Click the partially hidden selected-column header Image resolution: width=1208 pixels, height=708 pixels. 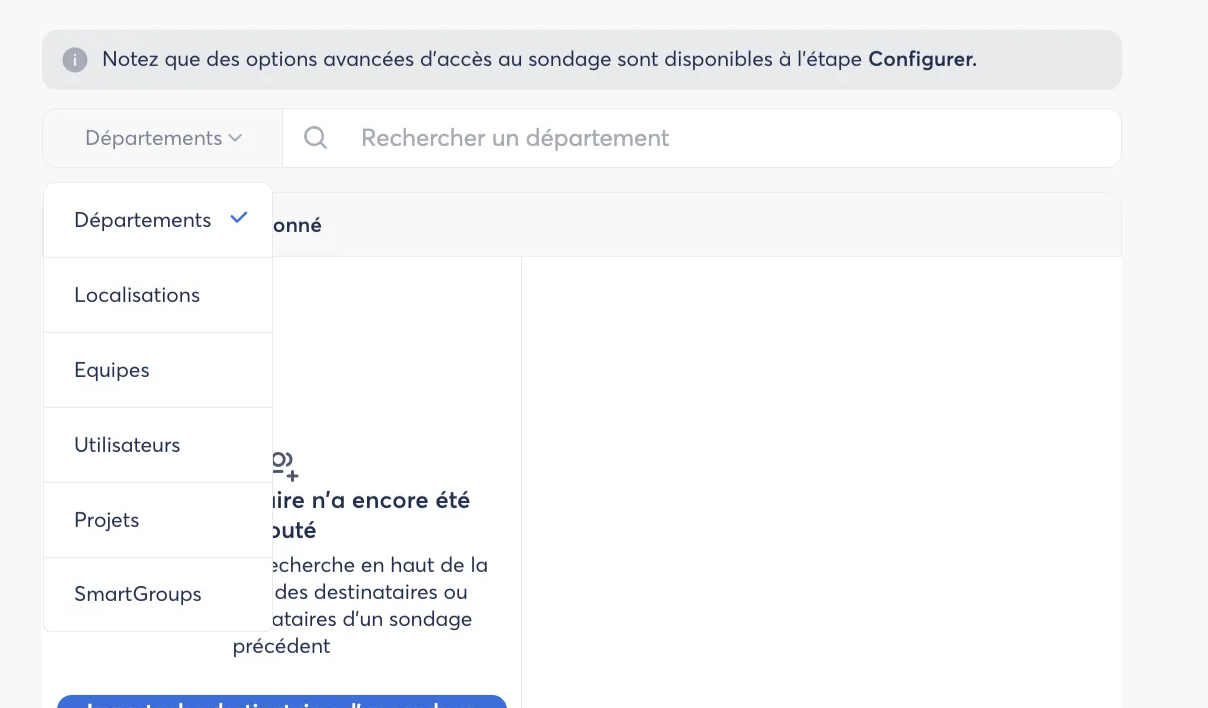tap(297, 225)
